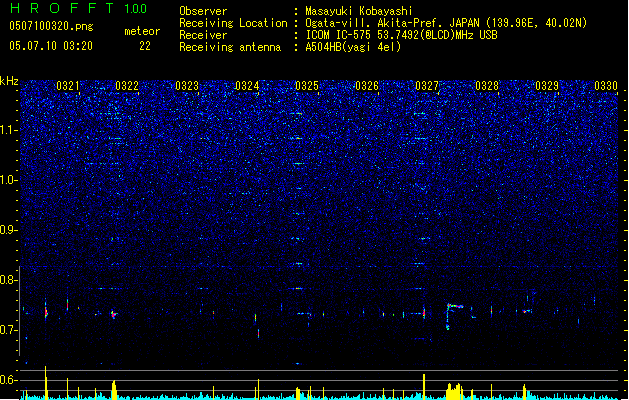The width and height of the screenshot is (629, 400).
Task: Click the 0322 time marker
Action: click(127, 86)
